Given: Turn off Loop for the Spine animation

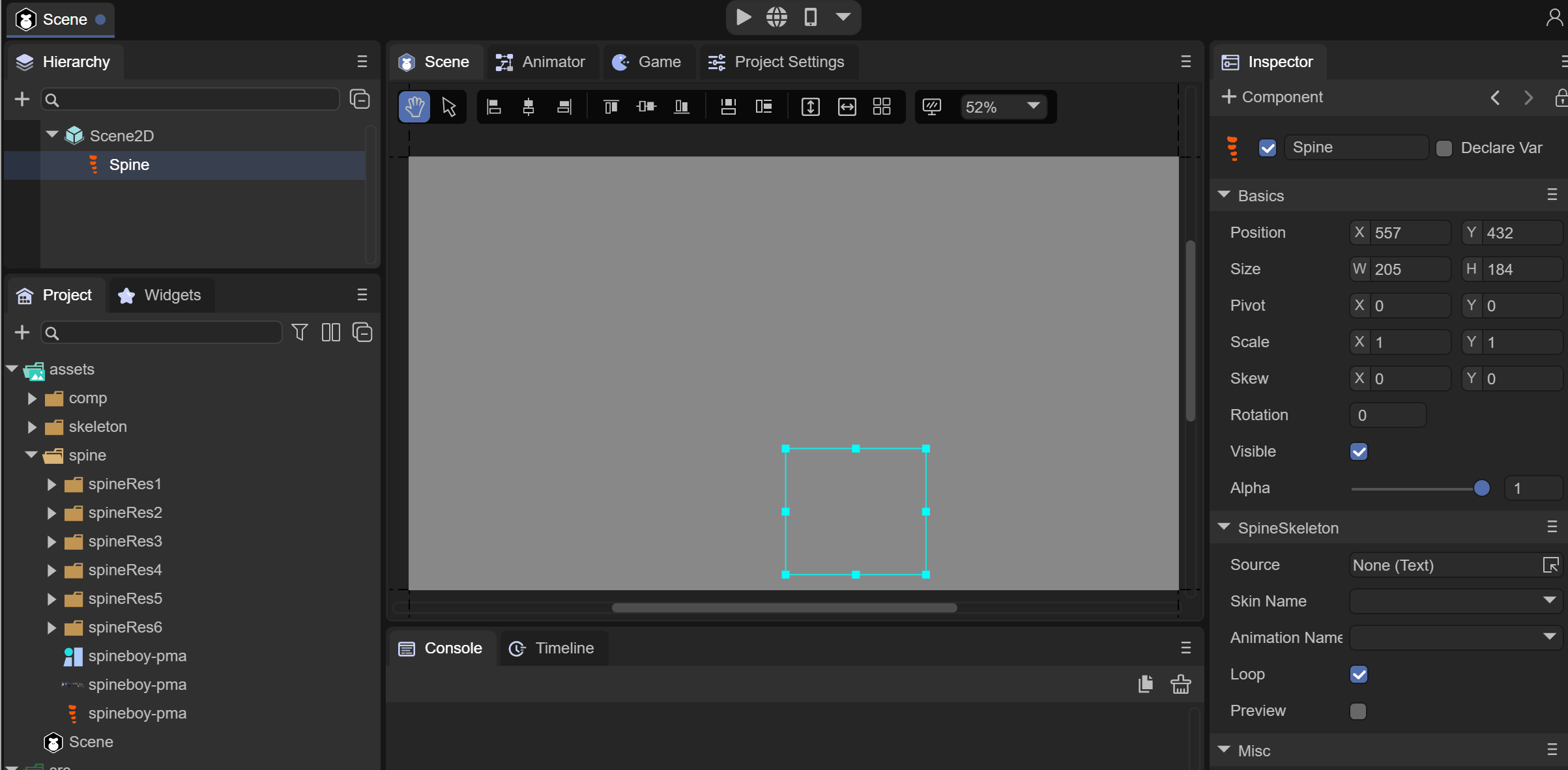Looking at the screenshot, I should [1359, 674].
